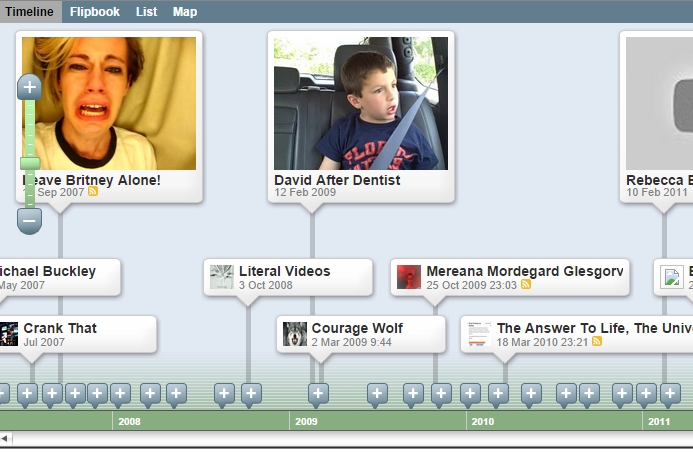The height and width of the screenshot is (452, 693).
Task: Click the green zoom slider handle
Action: (30, 163)
